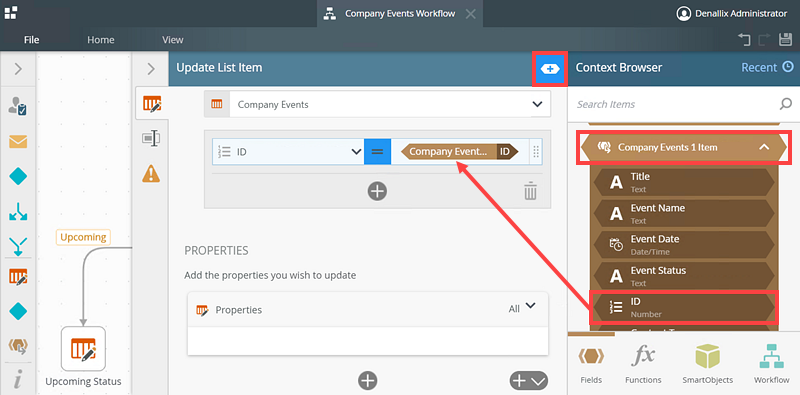Select the brown SmartObject method toolbox icon
The image size is (800, 395).
[18, 346]
